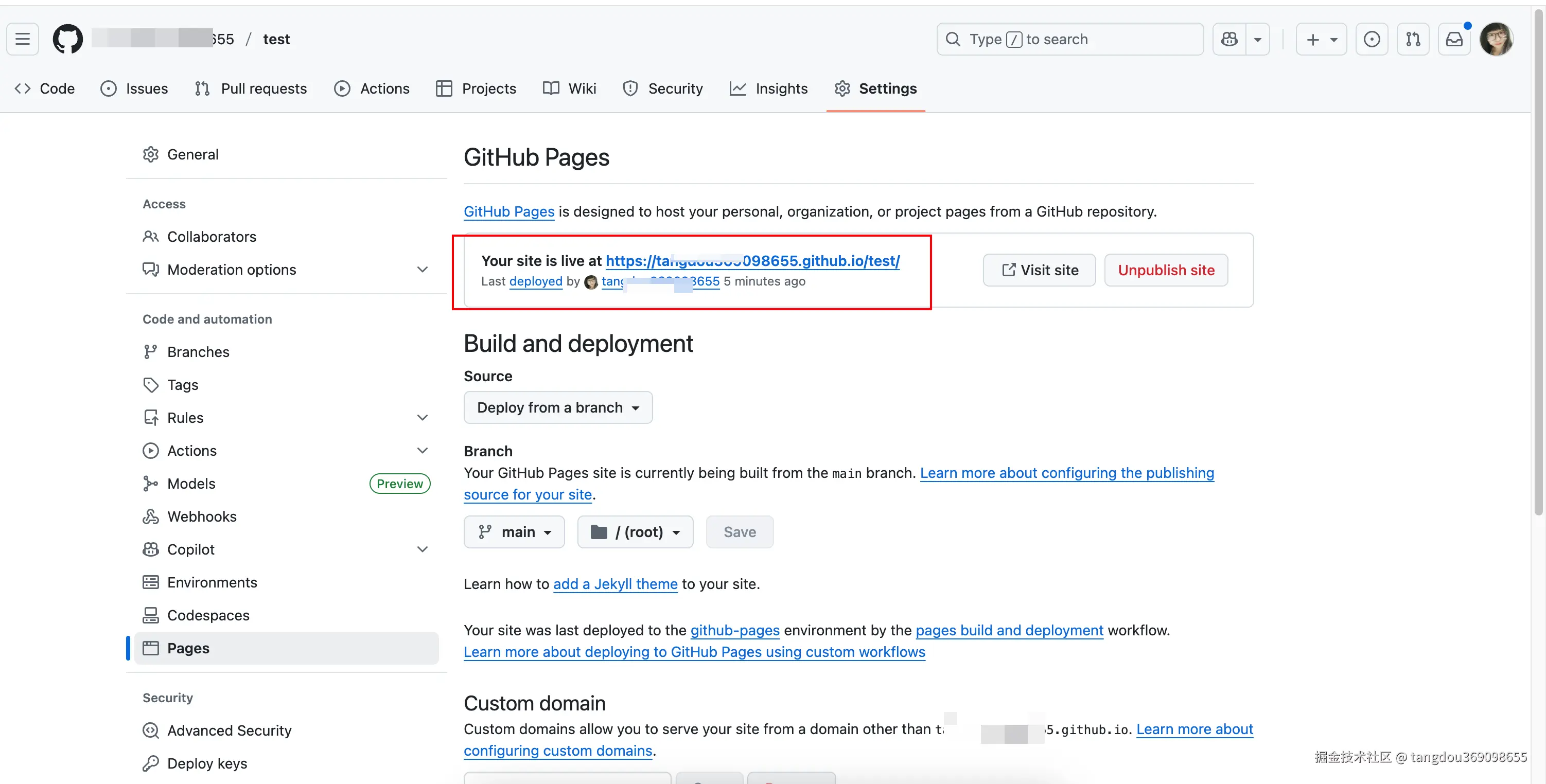
Task: Open the main branch selector dropdown
Action: pyautogui.click(x=514, y=531)
